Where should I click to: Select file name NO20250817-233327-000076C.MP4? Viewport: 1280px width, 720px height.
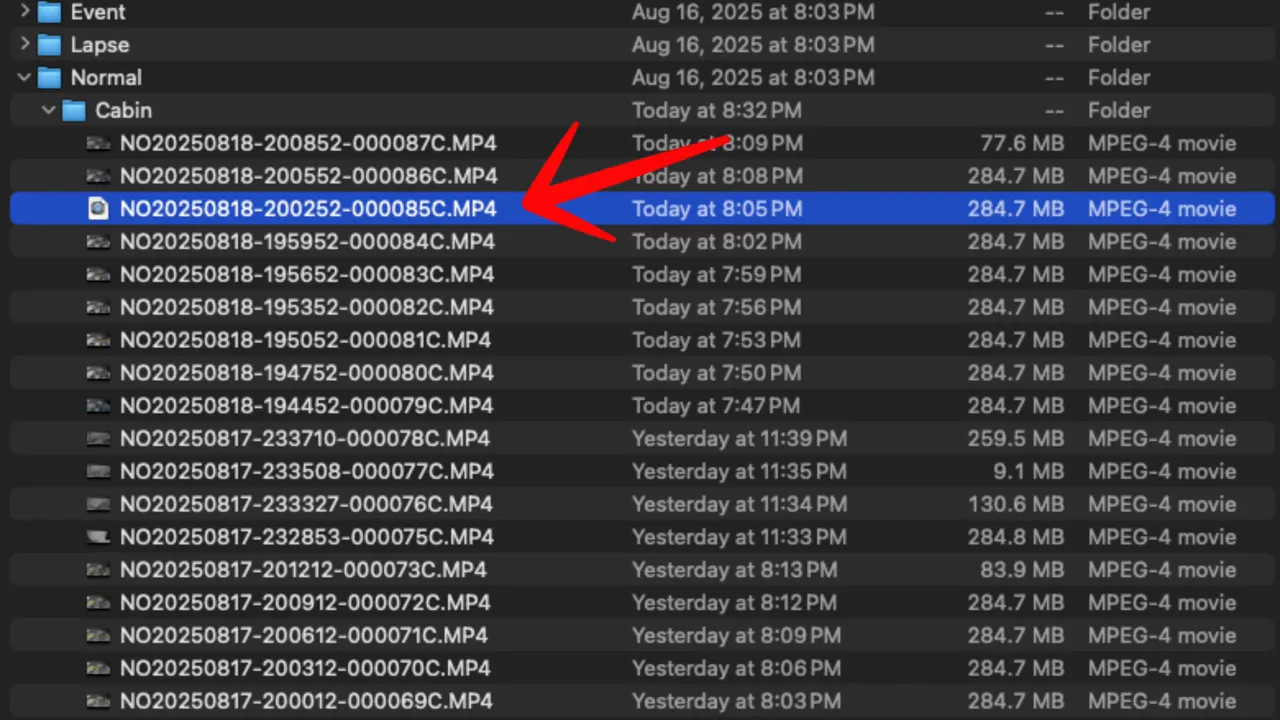pyautogui.click(x=307, y=504)
